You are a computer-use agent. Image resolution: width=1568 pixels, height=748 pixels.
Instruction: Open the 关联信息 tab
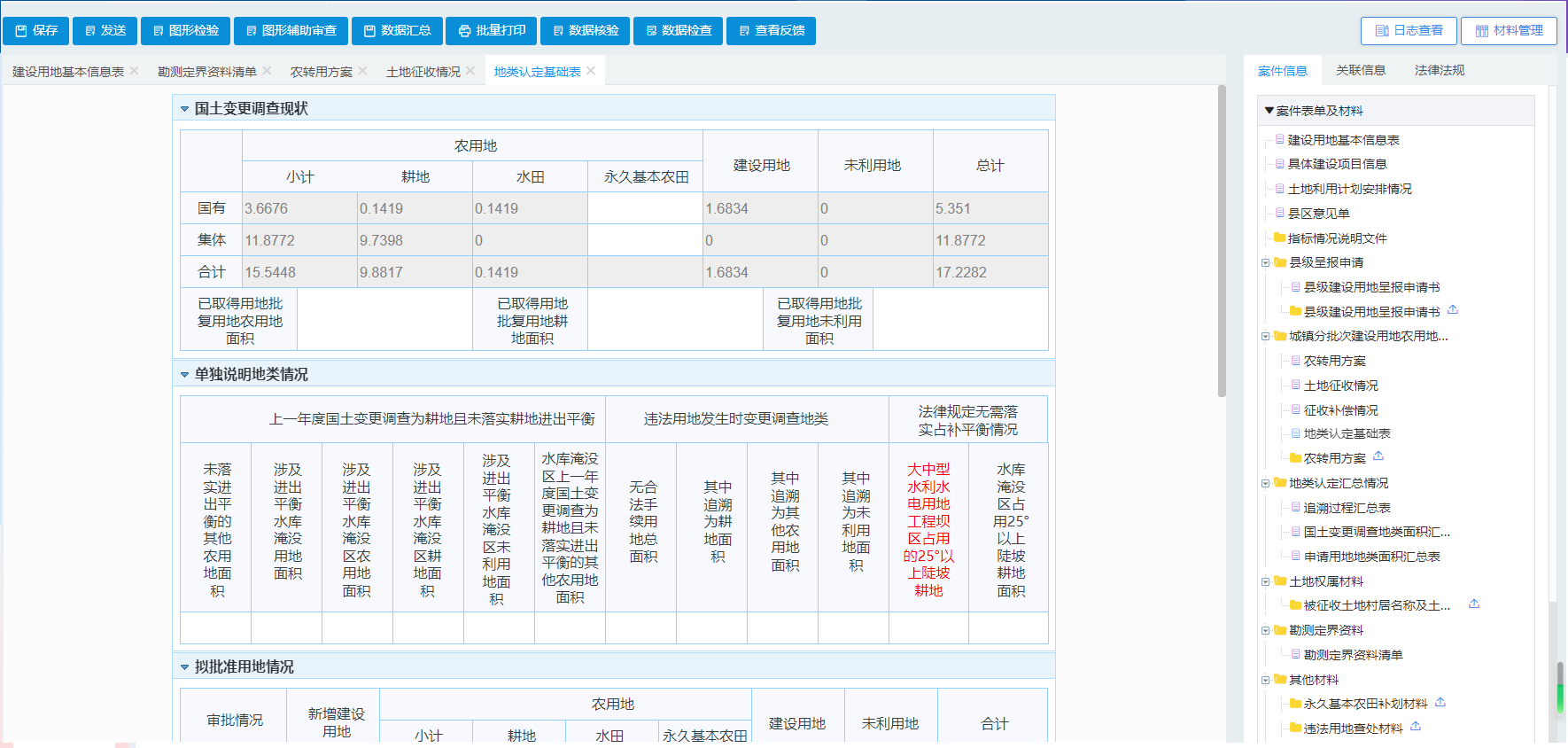[1361, 70]
